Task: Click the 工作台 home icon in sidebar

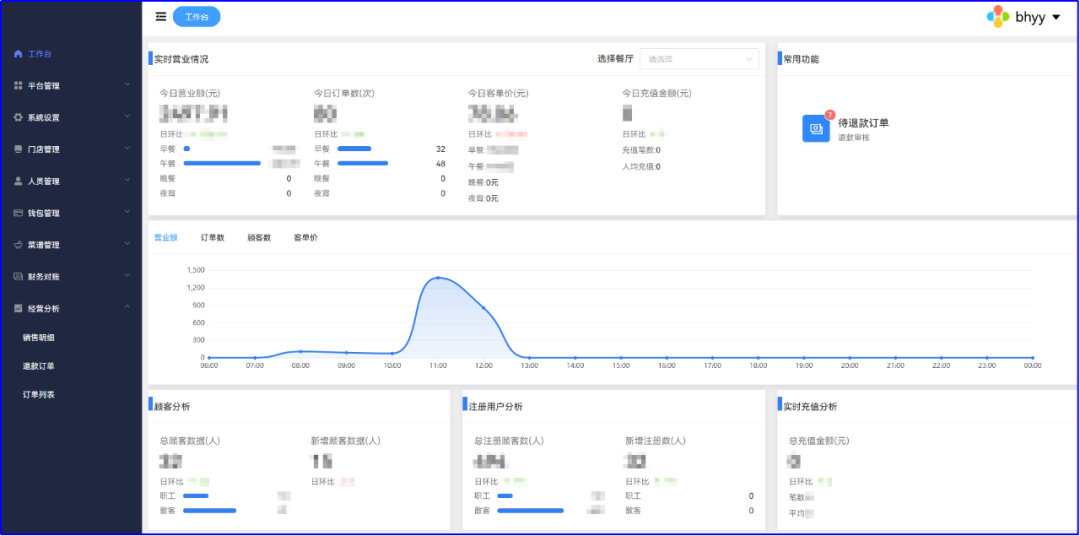Action: coord(18,54)
